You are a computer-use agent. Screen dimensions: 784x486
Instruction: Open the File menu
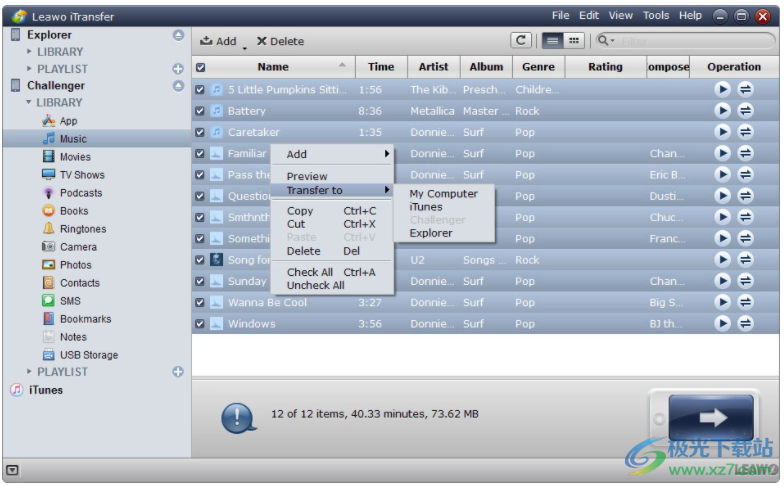point(560,16)
